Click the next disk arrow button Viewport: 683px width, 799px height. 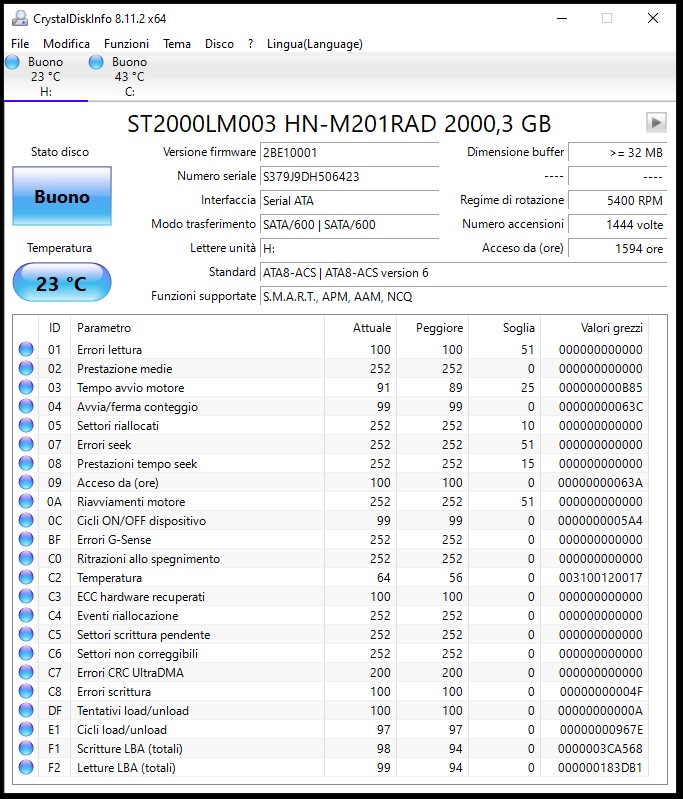point(656,122)
